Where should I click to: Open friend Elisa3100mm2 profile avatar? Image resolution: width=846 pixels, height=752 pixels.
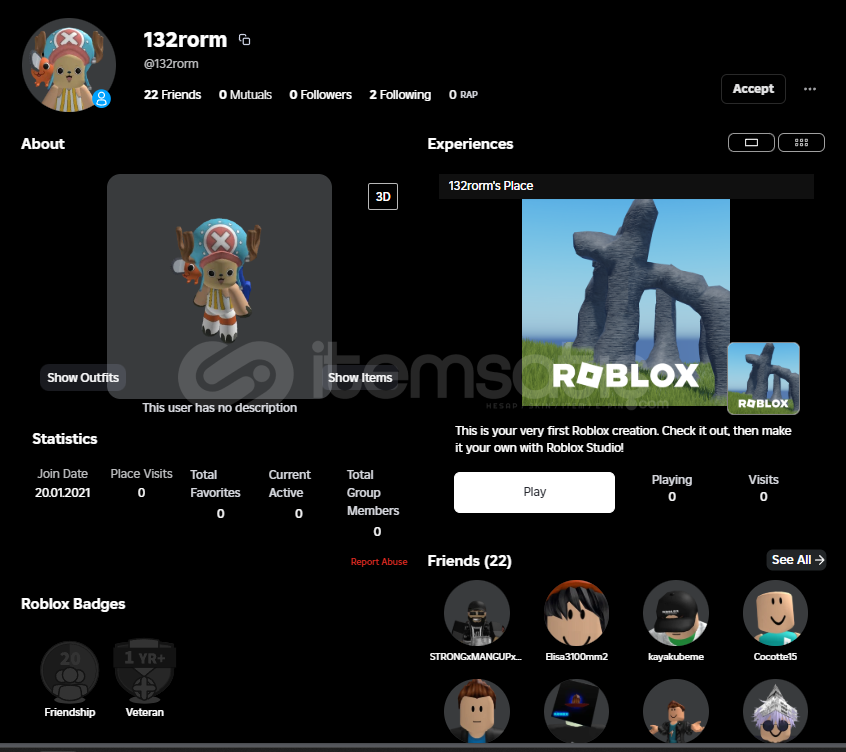click(576, 613)
